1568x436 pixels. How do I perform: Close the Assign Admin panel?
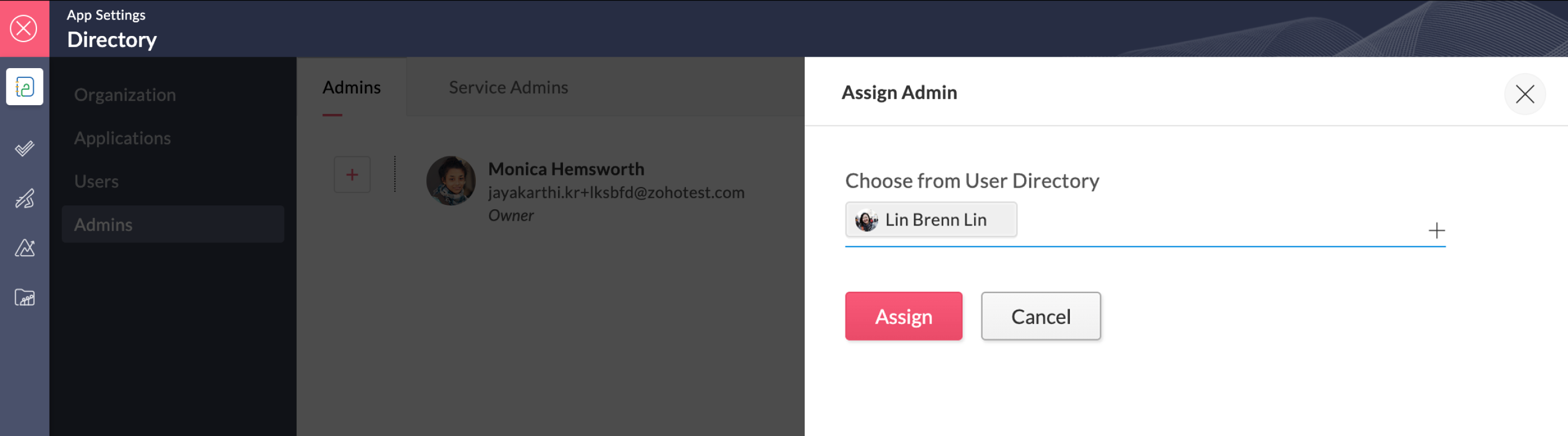[x=1524, y=94]
